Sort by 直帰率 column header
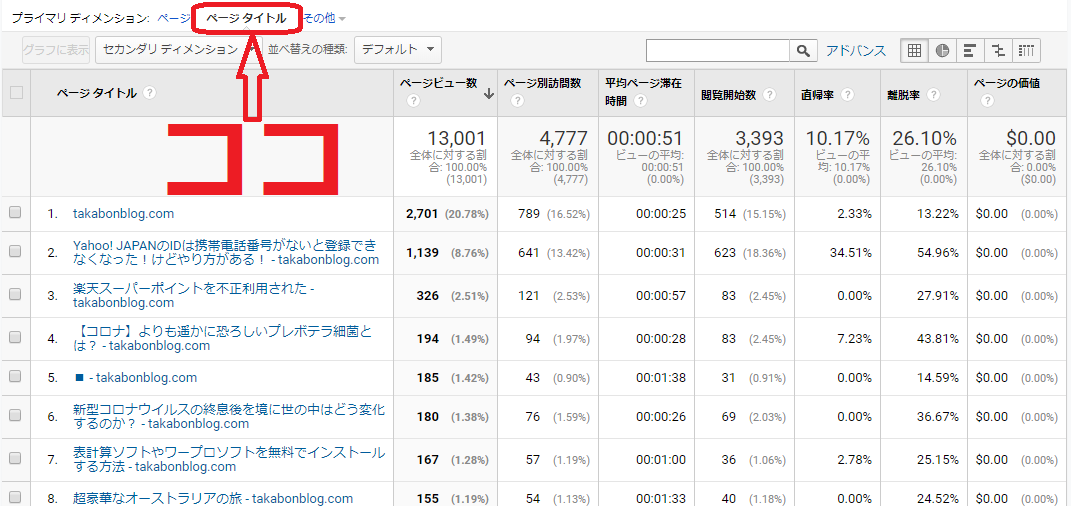Viewport: 1071px width, 506px height. click(818, 95)
